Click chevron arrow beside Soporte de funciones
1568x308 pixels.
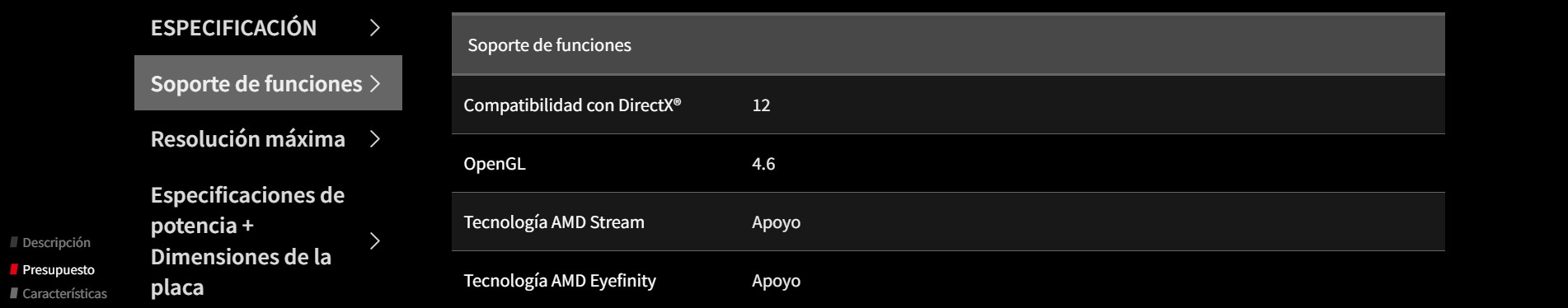[x=375, y=83]
